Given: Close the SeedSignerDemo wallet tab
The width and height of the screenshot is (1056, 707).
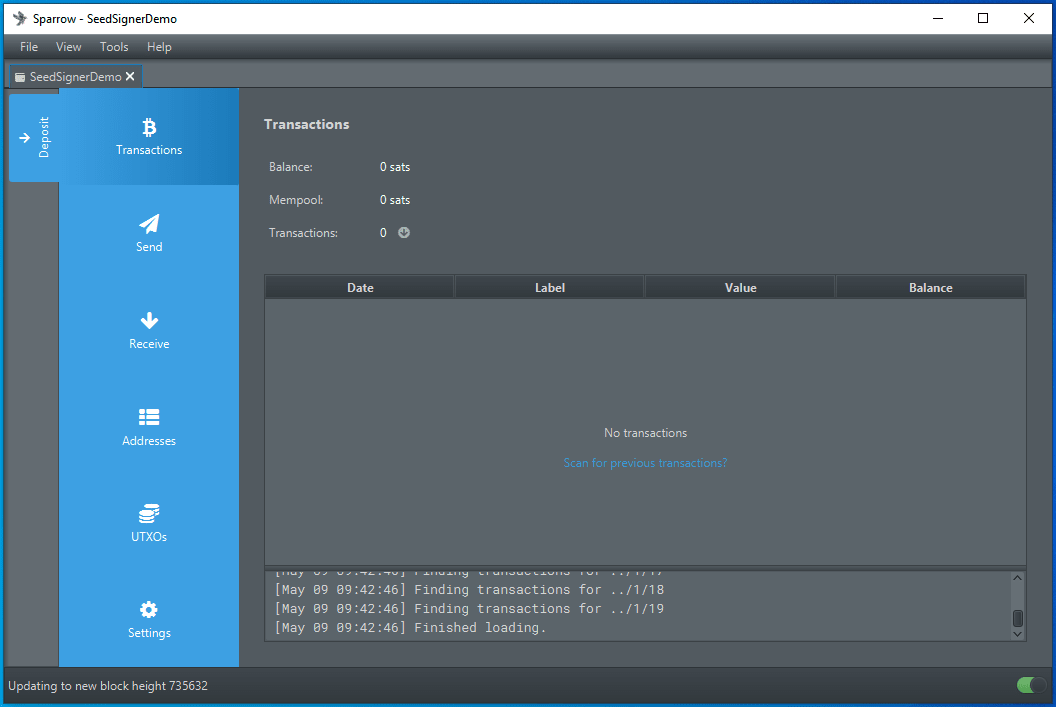Looking at the screenshot, I should pos(130,77).
